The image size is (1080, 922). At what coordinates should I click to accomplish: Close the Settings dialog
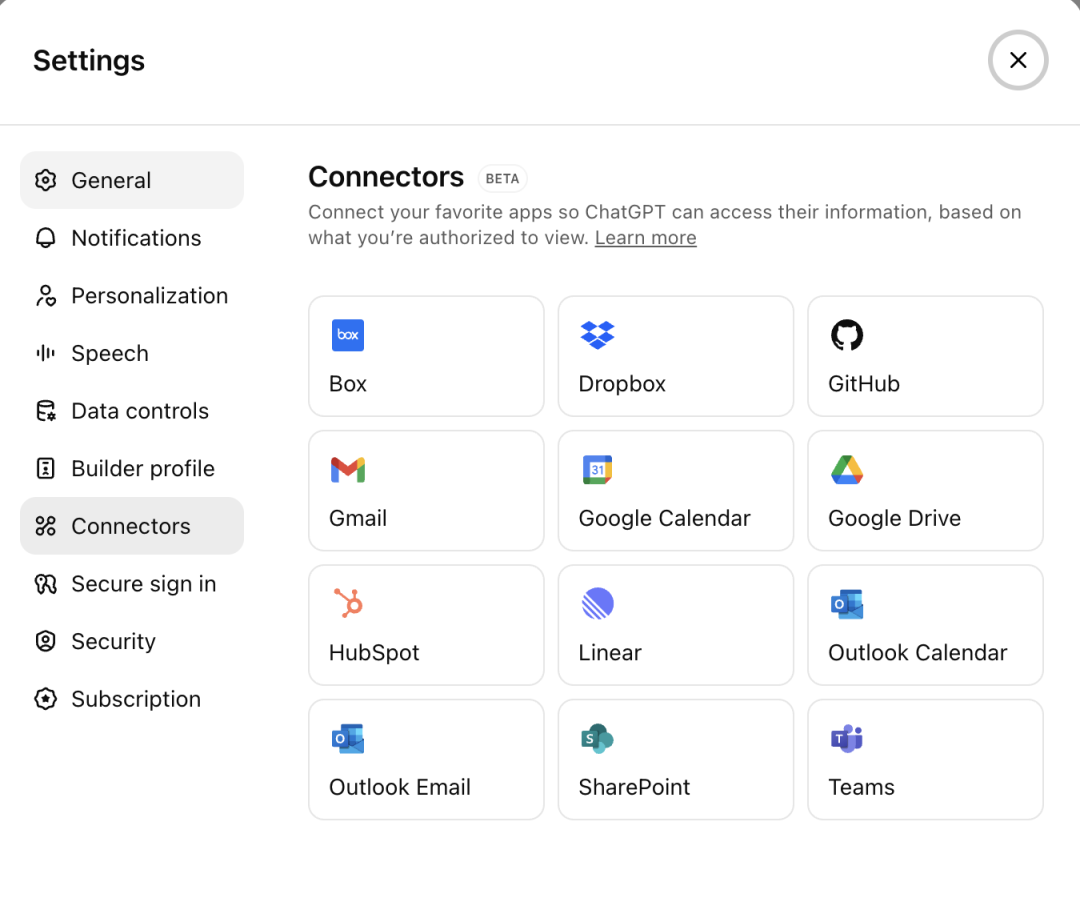click(x=1018, y=60)
